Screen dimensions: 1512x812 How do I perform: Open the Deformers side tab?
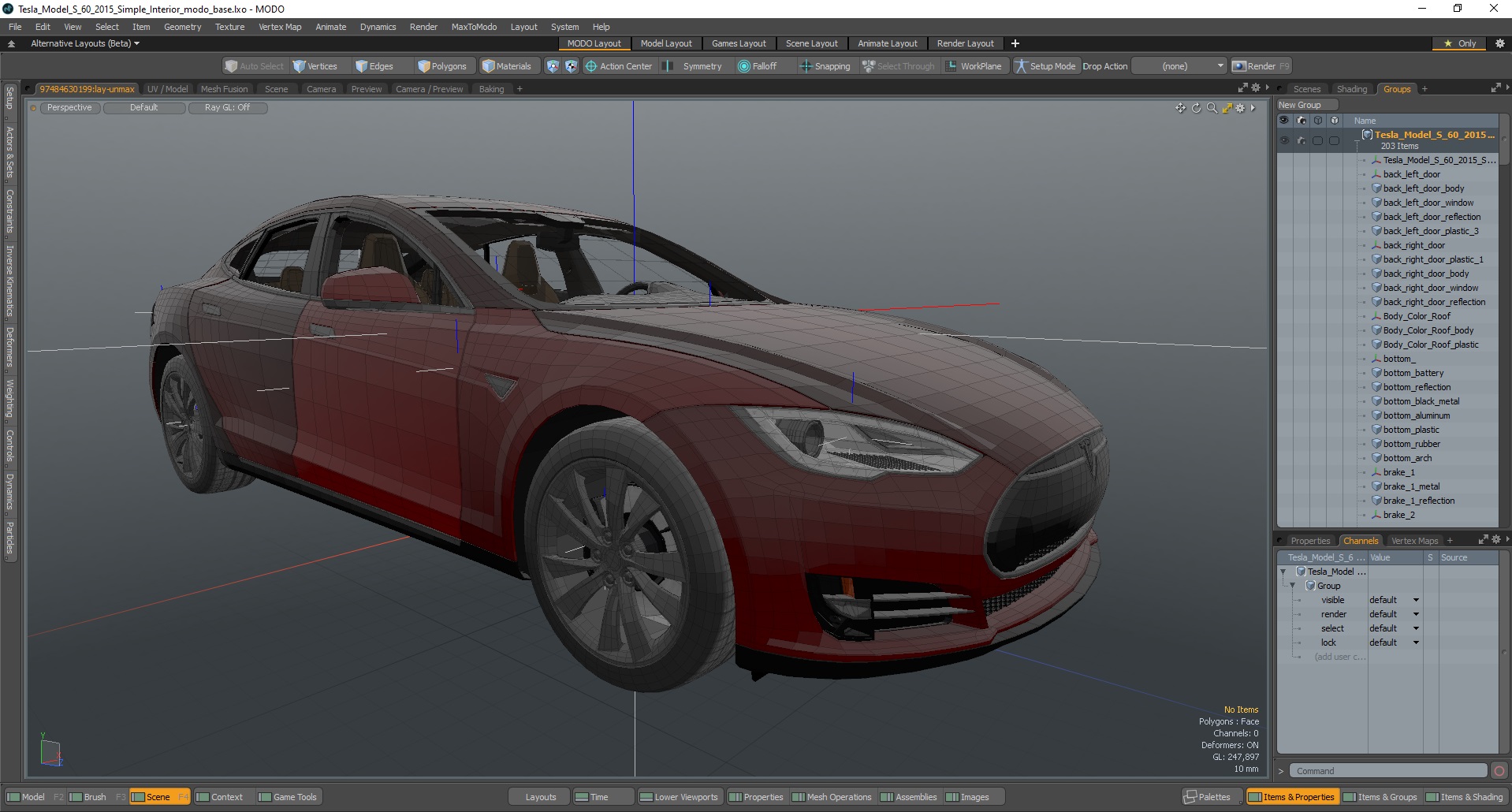point(9,348)
